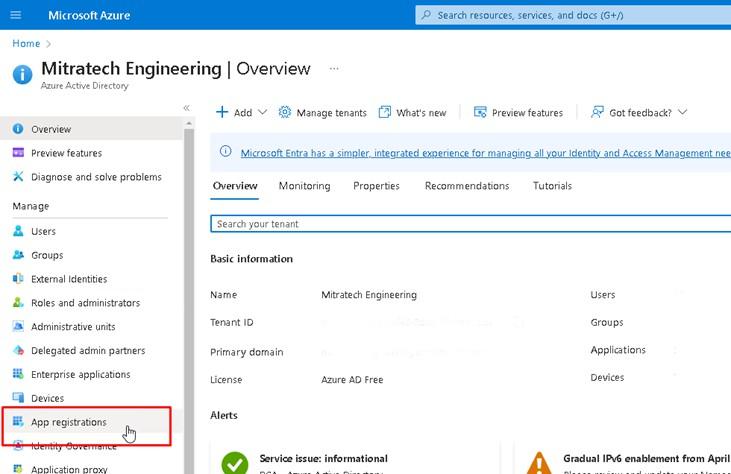731x474 pixels.
Task: Open Administrative units blade
Action: tap(73, 327)
